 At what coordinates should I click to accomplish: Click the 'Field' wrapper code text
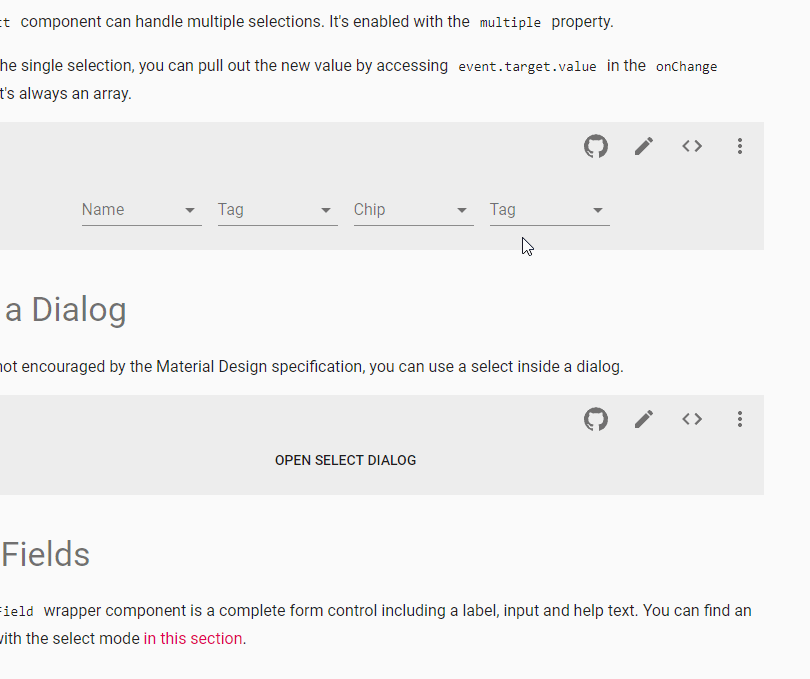click(x=15, y=611)
